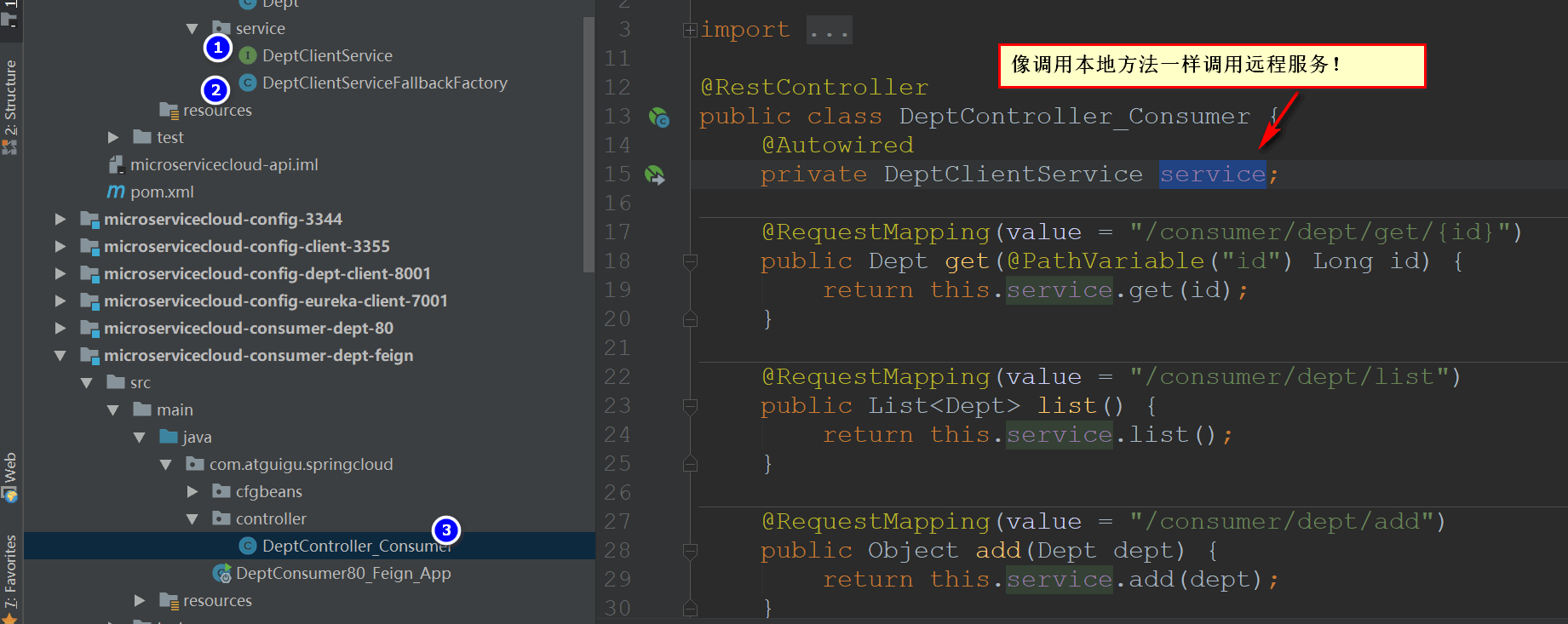This screenshot has width=1568, height=624.
Task: Click DeptClientService type in field declaration
Action: click(x=1013, y=175)
